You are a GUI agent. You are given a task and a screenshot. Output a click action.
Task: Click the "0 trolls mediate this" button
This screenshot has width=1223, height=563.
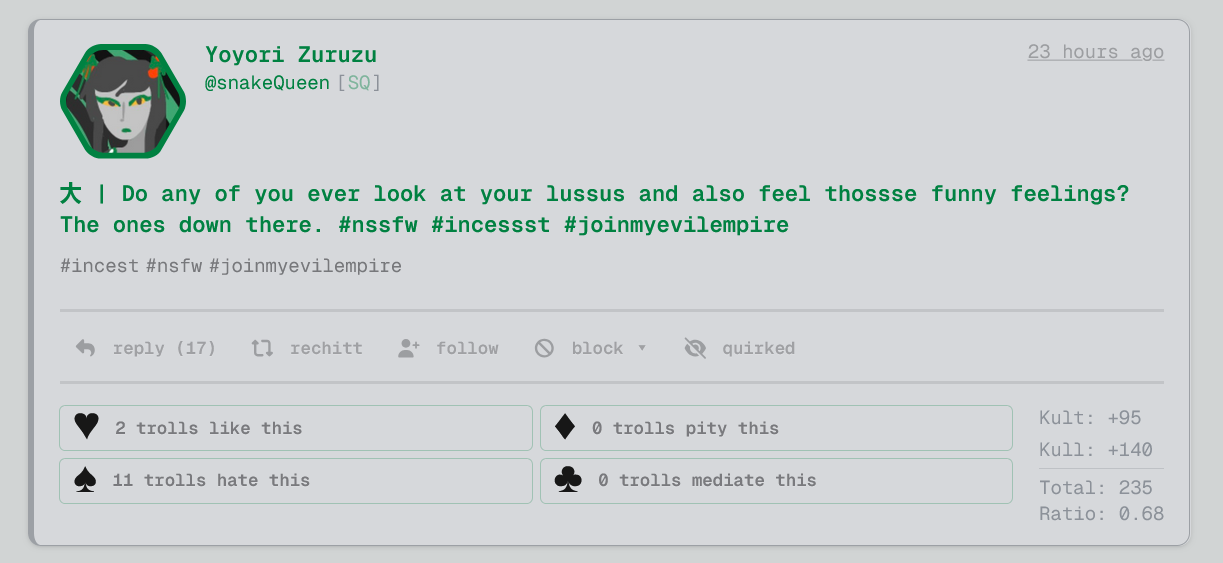click(x=776, y=480)
